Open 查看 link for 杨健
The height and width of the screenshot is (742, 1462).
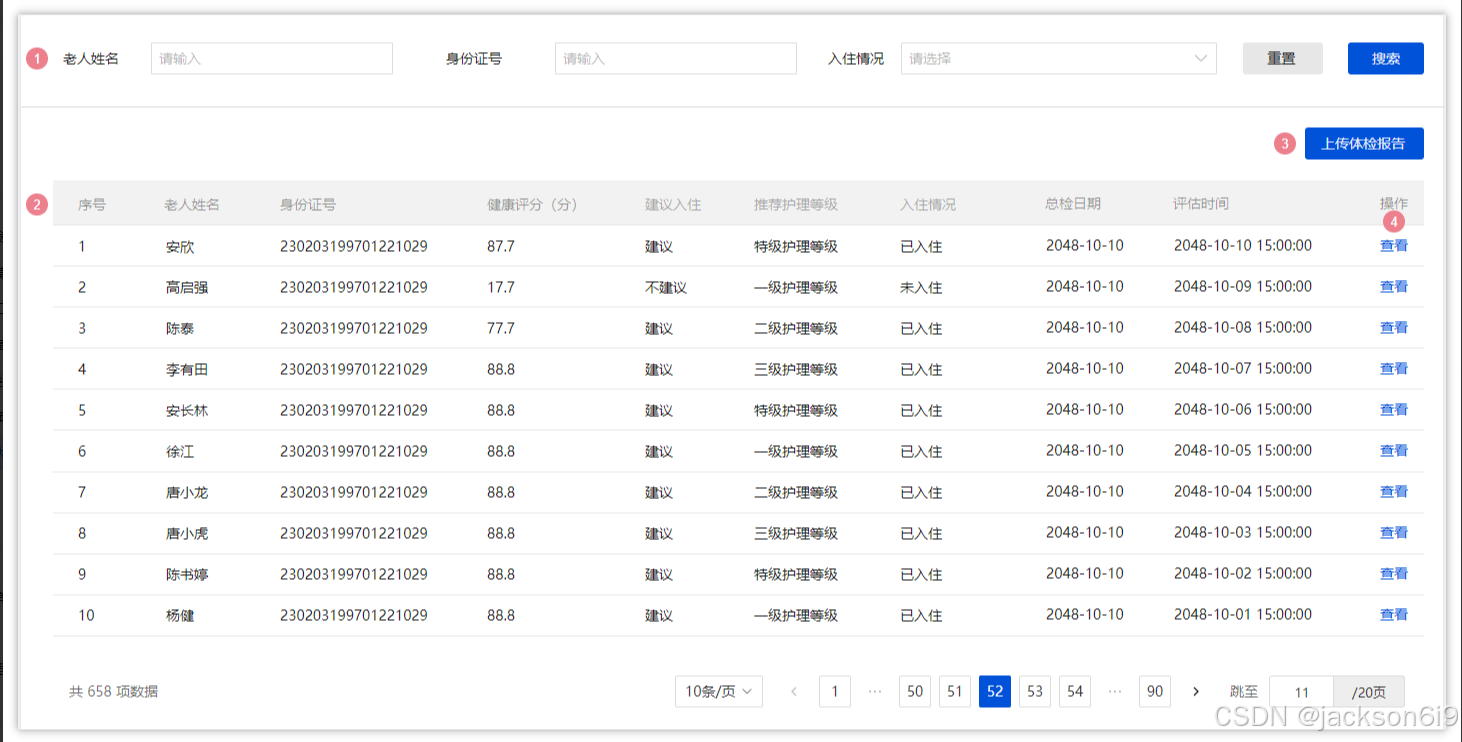(1394, 614)
